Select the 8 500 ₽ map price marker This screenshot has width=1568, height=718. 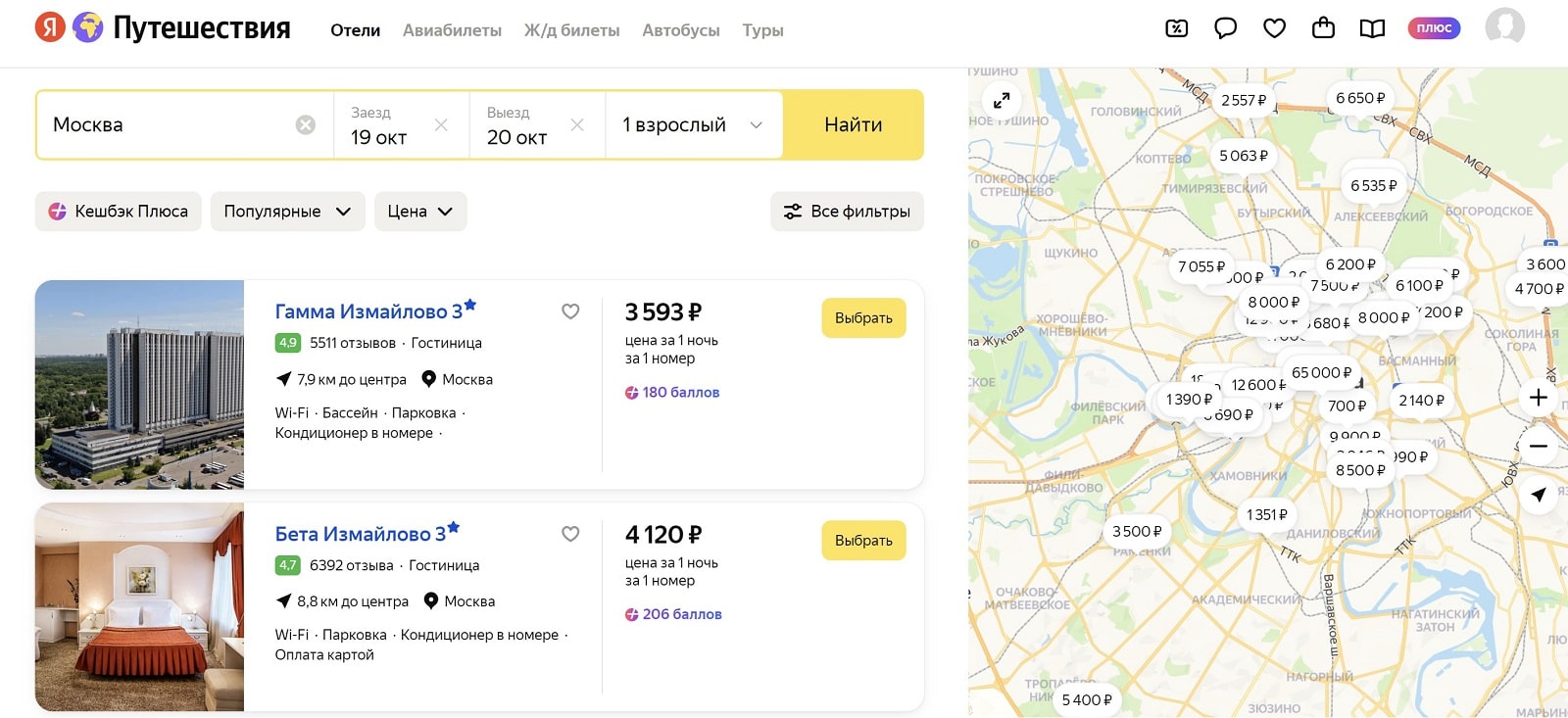click(x=1360, y=470)
